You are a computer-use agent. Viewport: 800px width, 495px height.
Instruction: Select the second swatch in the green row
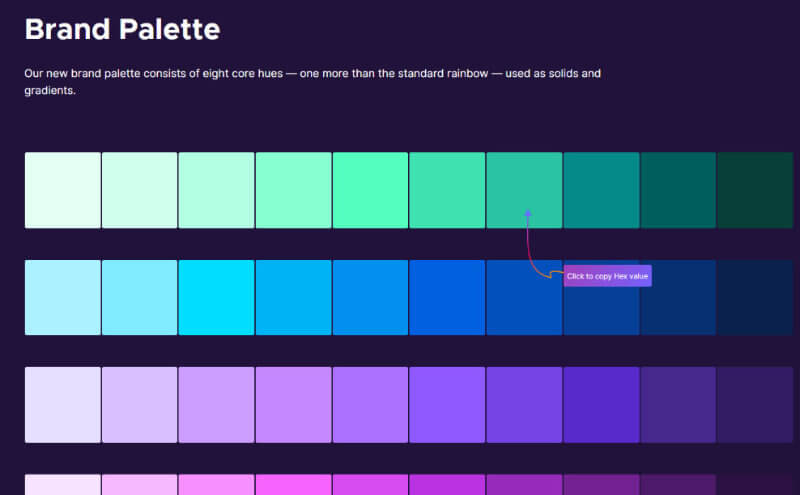pyautogui.click(x=139, y=190)
